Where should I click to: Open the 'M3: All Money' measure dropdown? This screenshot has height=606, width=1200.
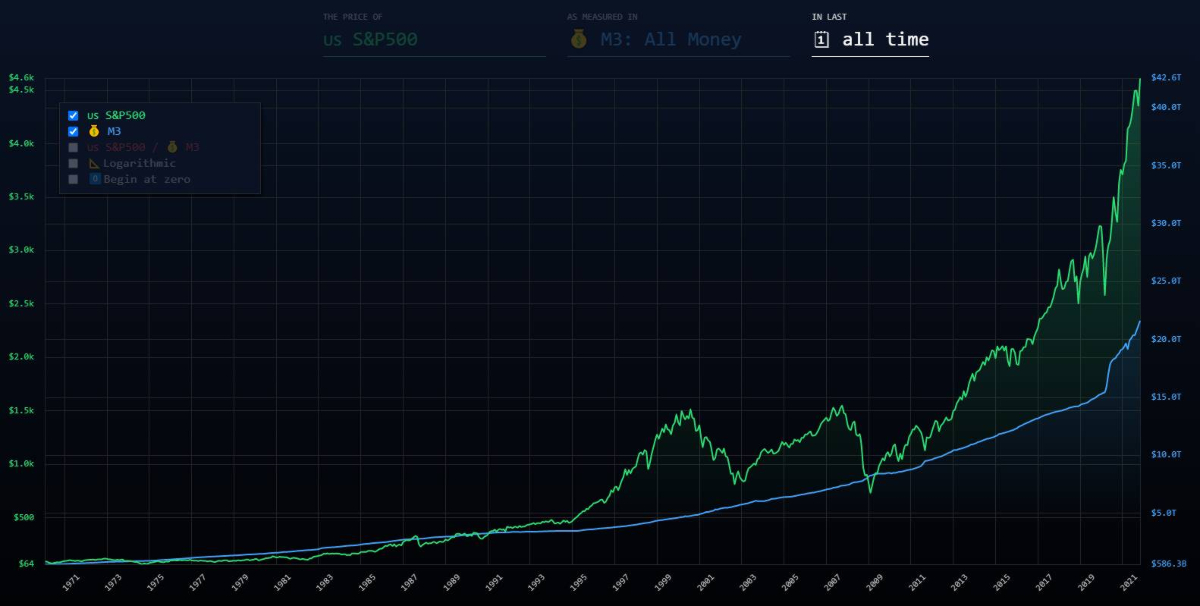point(677,40)
